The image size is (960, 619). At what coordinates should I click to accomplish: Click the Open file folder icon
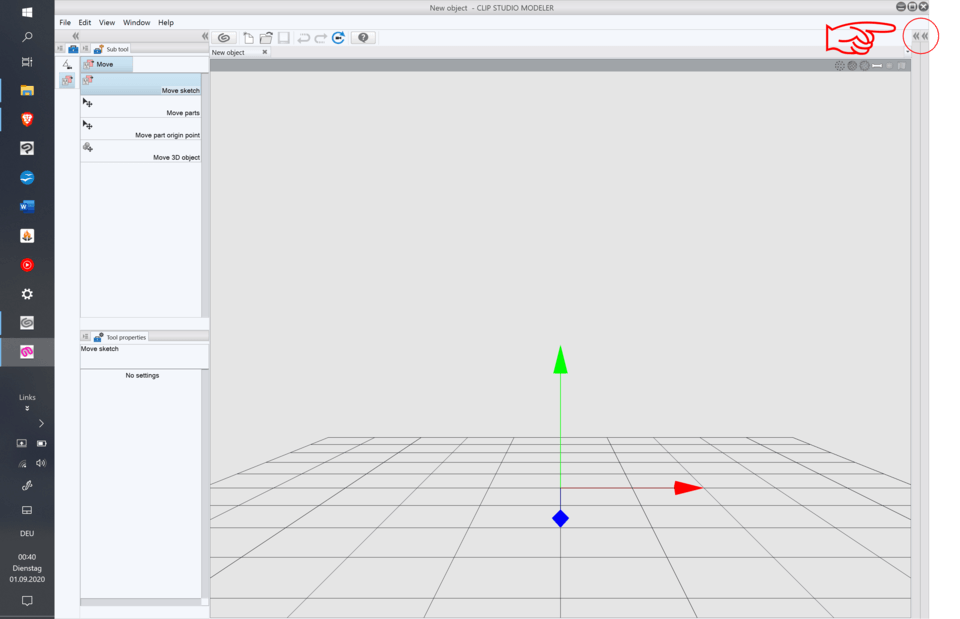266,38
